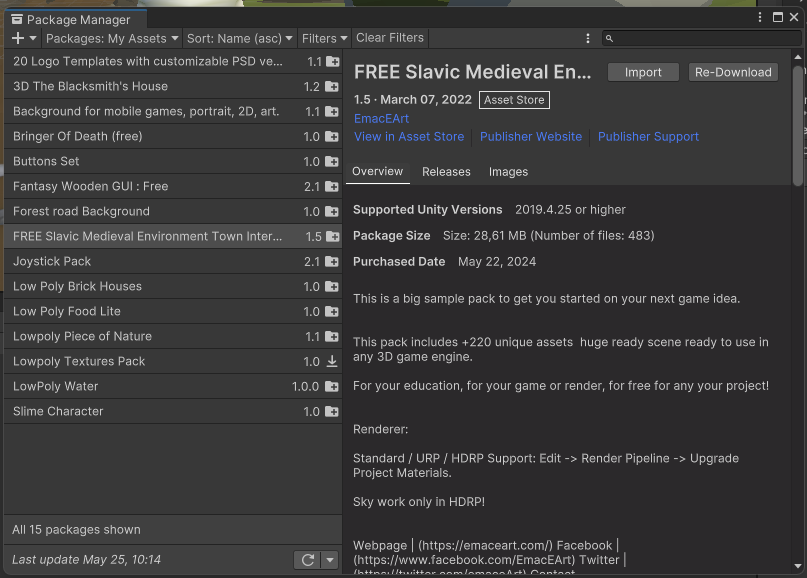Expand the refresh options dropdown arrow
This screenshot has width=807, height=578.
(x=330, y=560)
